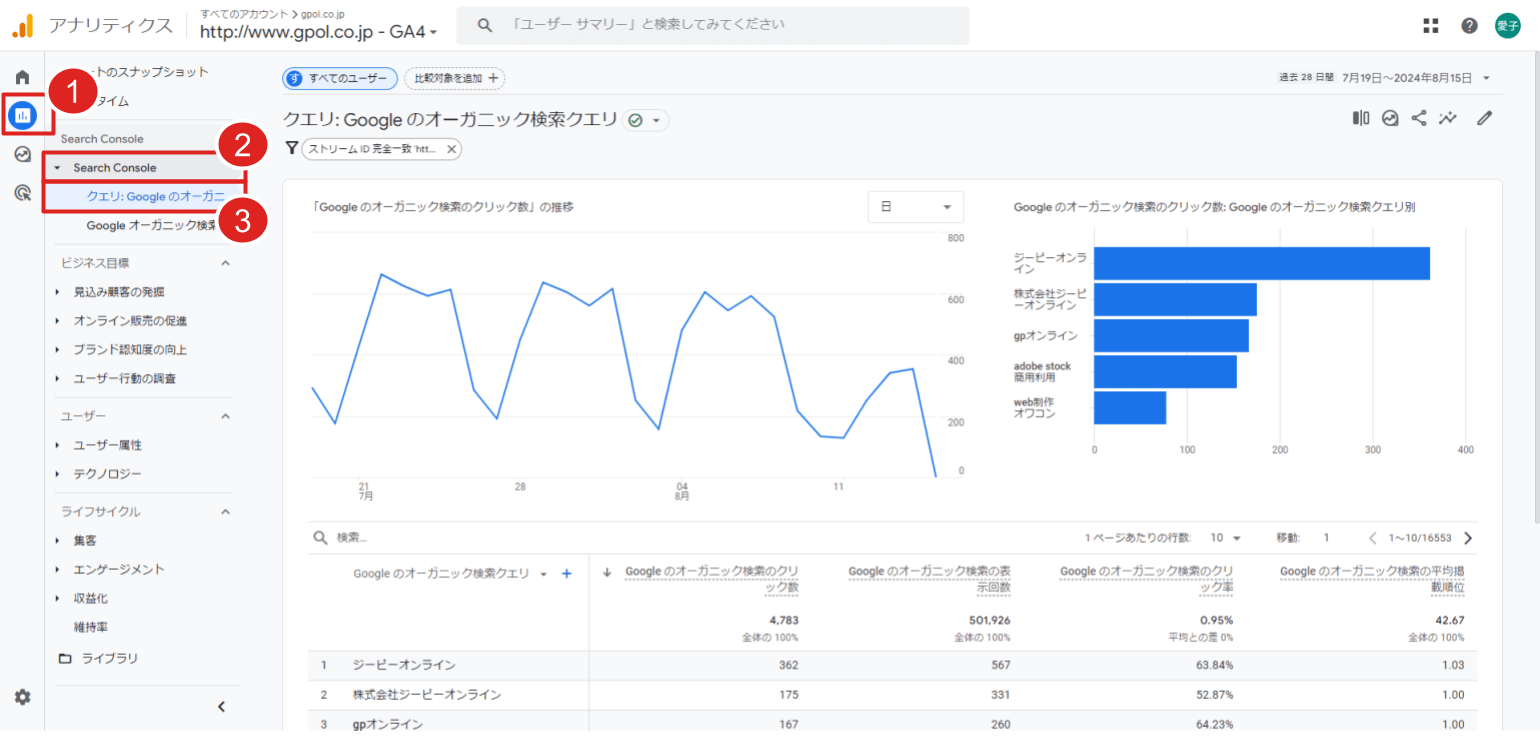Open the trend sparkline icon in report toolbar
Viewport: 1540px width, 740px height.
coord(1448,118)
